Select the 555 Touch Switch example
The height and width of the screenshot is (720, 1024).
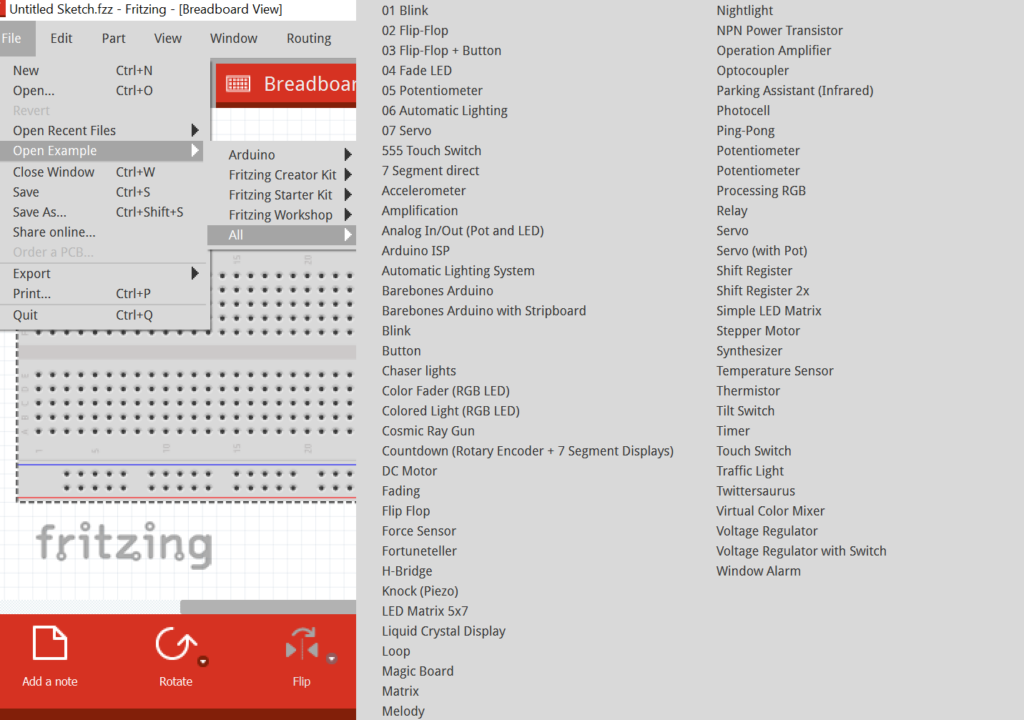coord(431,151)
